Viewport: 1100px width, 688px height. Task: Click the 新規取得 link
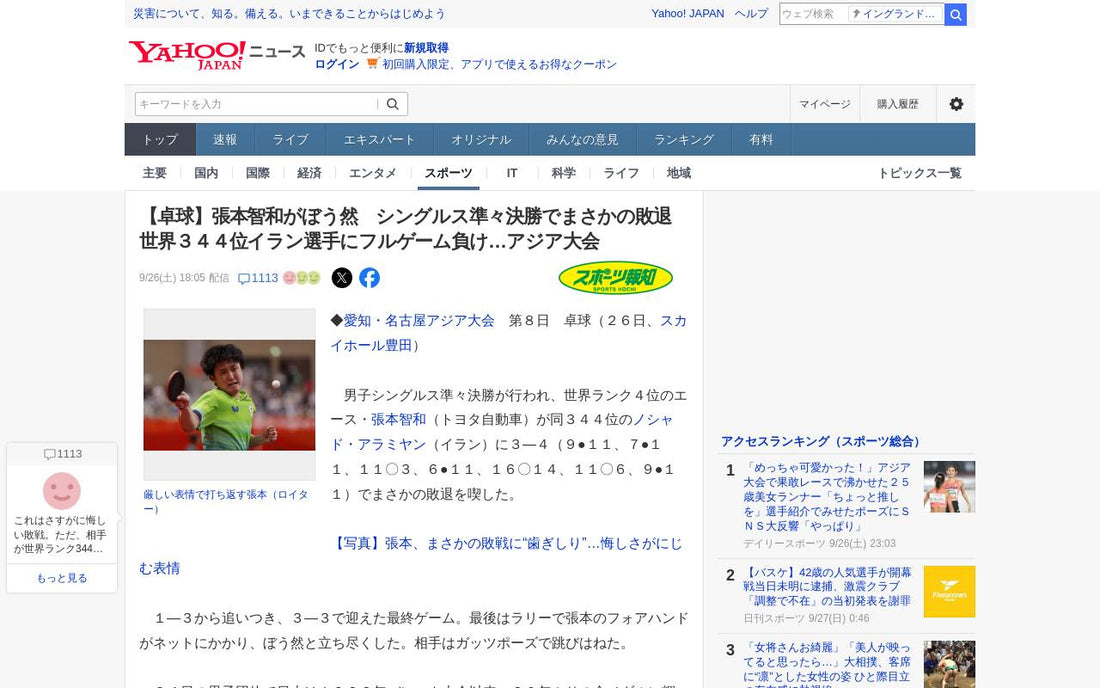[x=426, y=48]
